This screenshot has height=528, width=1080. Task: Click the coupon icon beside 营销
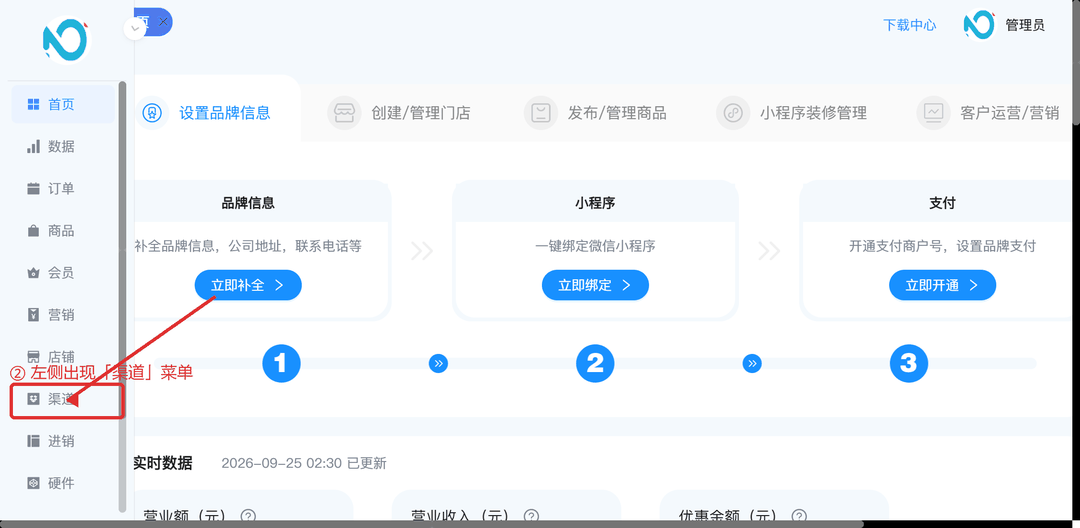(33, 315)
